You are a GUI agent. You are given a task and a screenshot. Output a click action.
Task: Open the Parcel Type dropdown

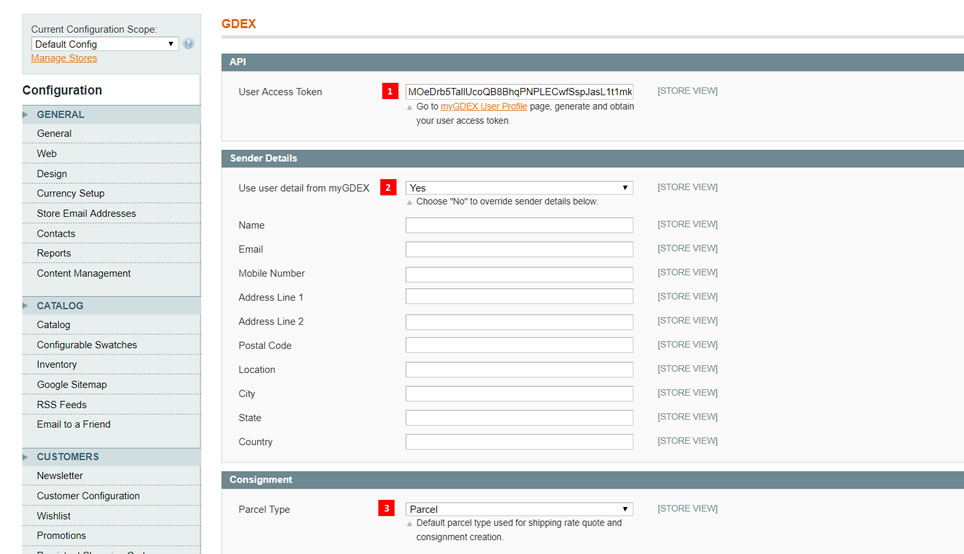(x=520, y=509)
